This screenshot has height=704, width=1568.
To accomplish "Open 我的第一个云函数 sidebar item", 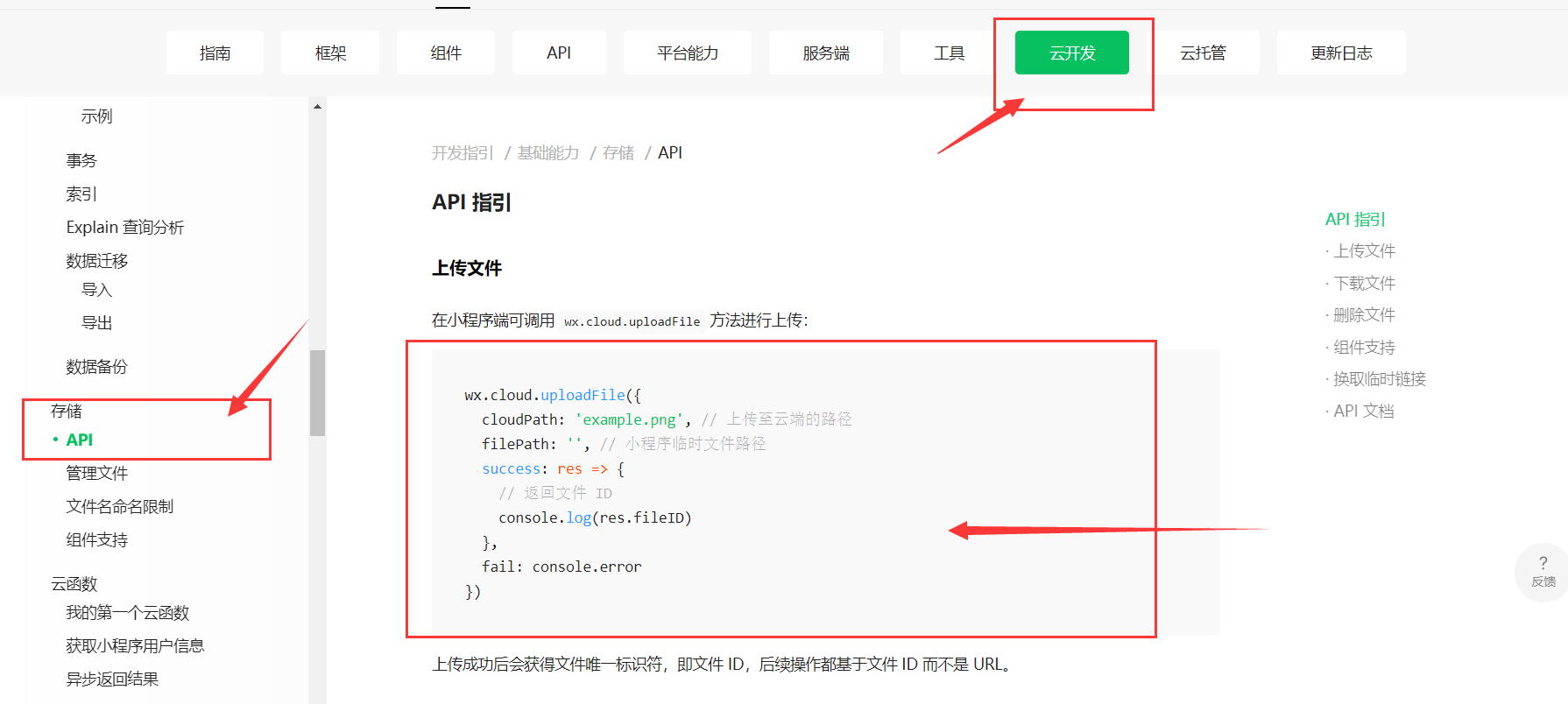I will pyautogui.click(x=128, y=612).
